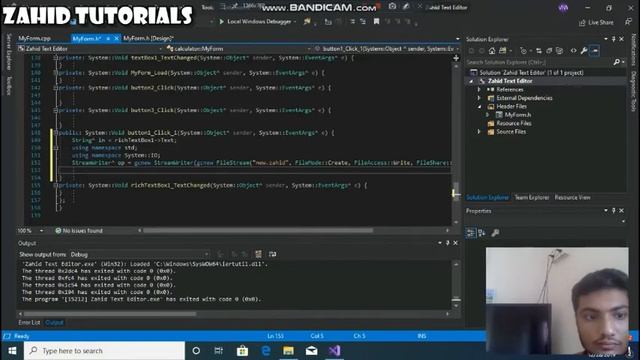This screenshot has height=360, width=640.
Task: Close the Output panel
Action: pyautogui.click(x=456, y=243)
